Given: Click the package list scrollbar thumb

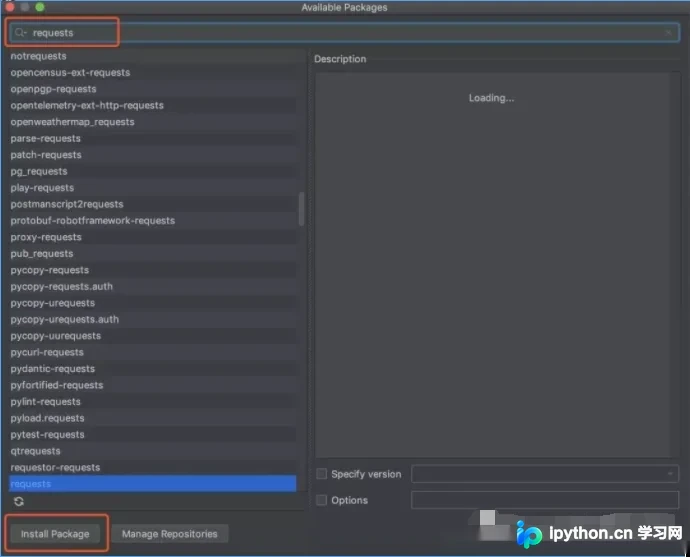Looking at the screenshot, I should click(301, 209).
